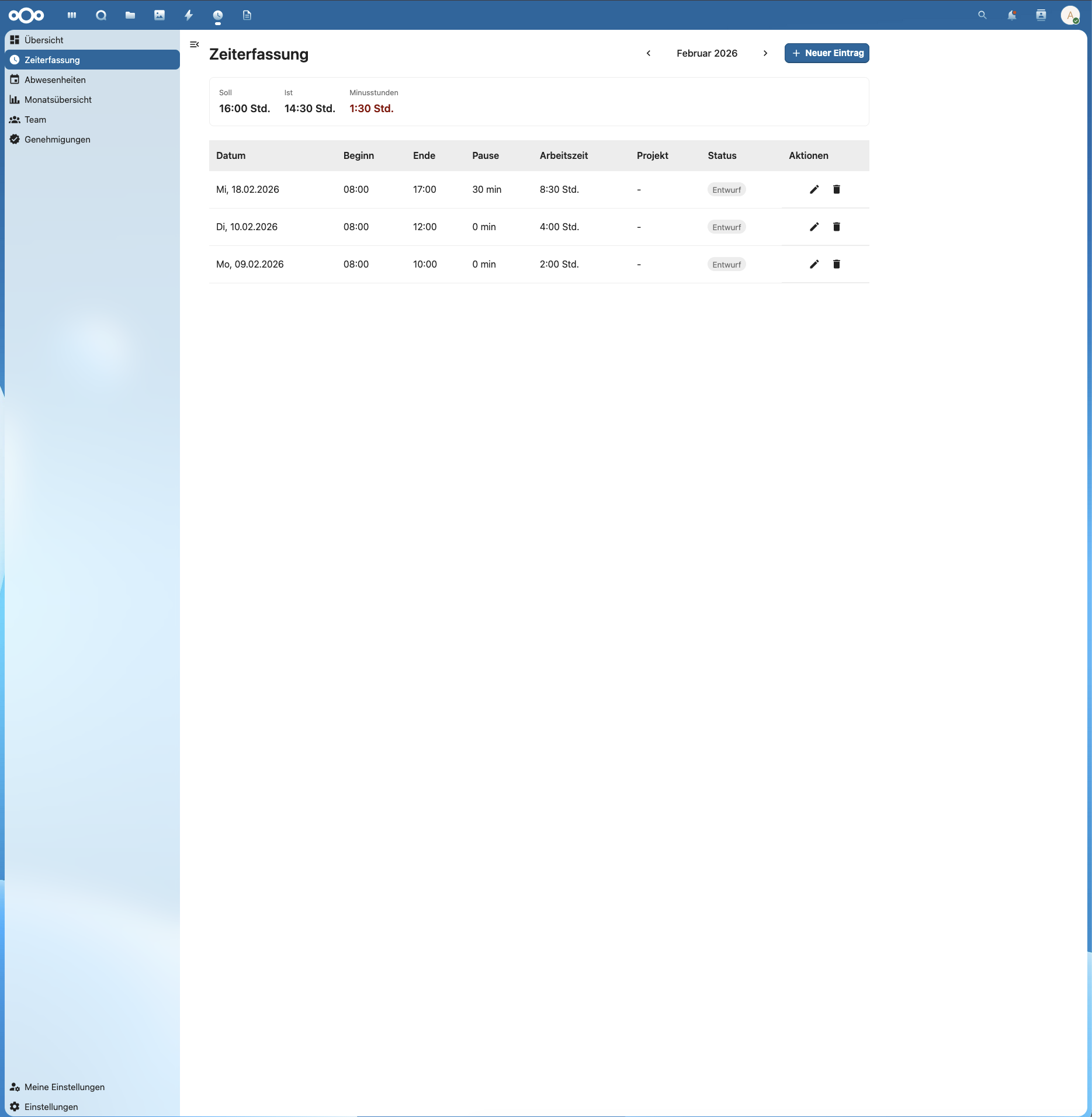Open the Dashboard grid icon

[x=71, y=15]
